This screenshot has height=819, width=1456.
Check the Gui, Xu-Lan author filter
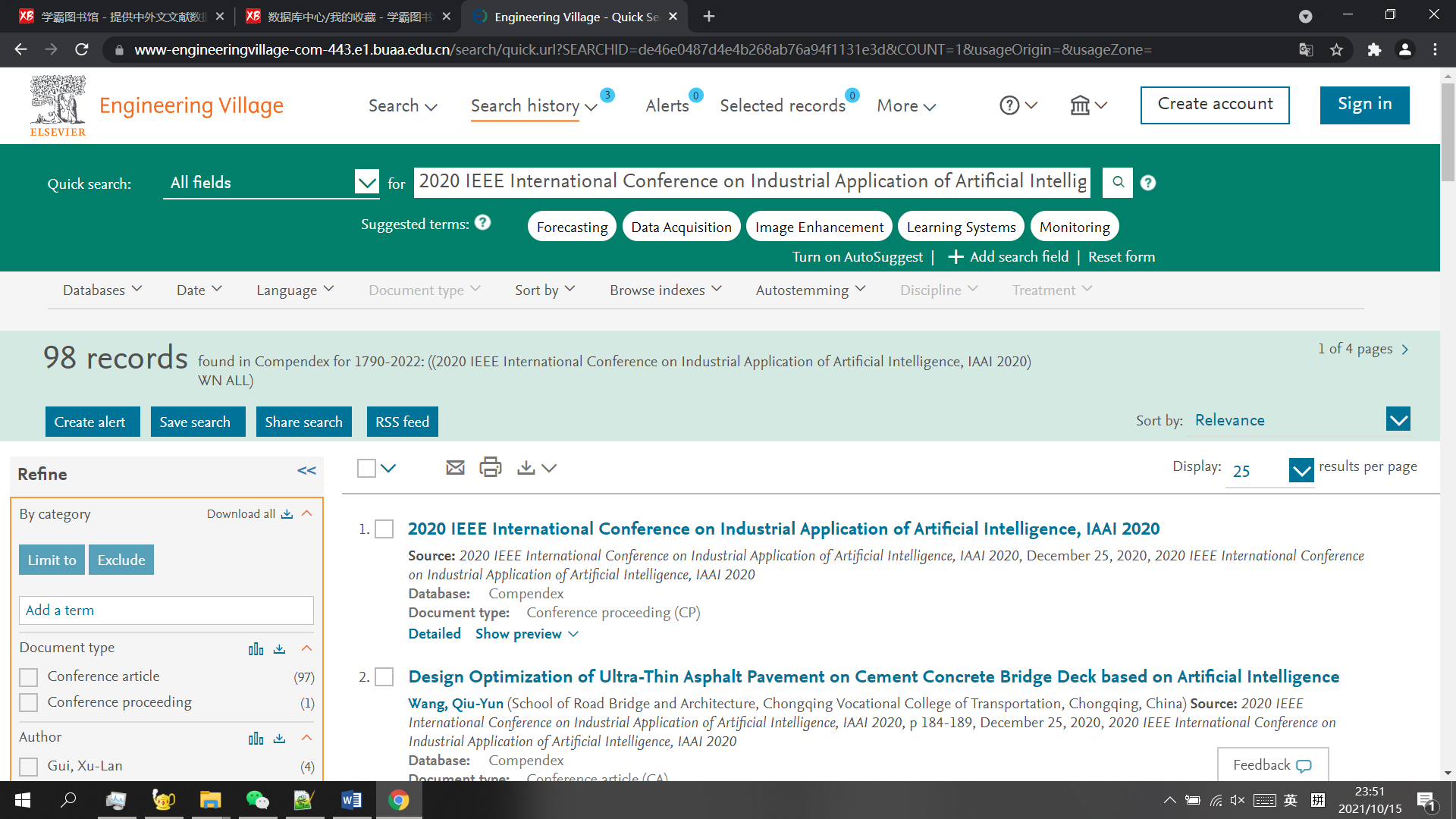pyautogui.click(x=28, y=767)
